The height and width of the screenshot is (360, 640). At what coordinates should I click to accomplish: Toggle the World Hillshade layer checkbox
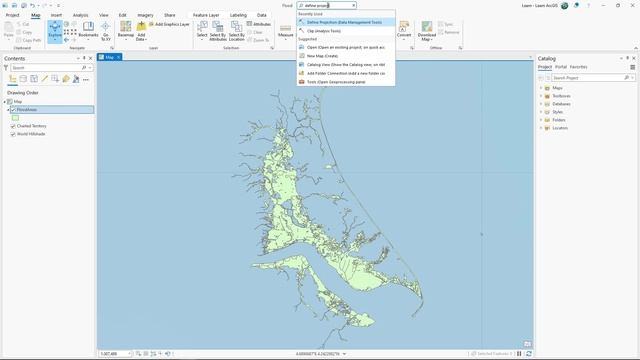[13, 134]
